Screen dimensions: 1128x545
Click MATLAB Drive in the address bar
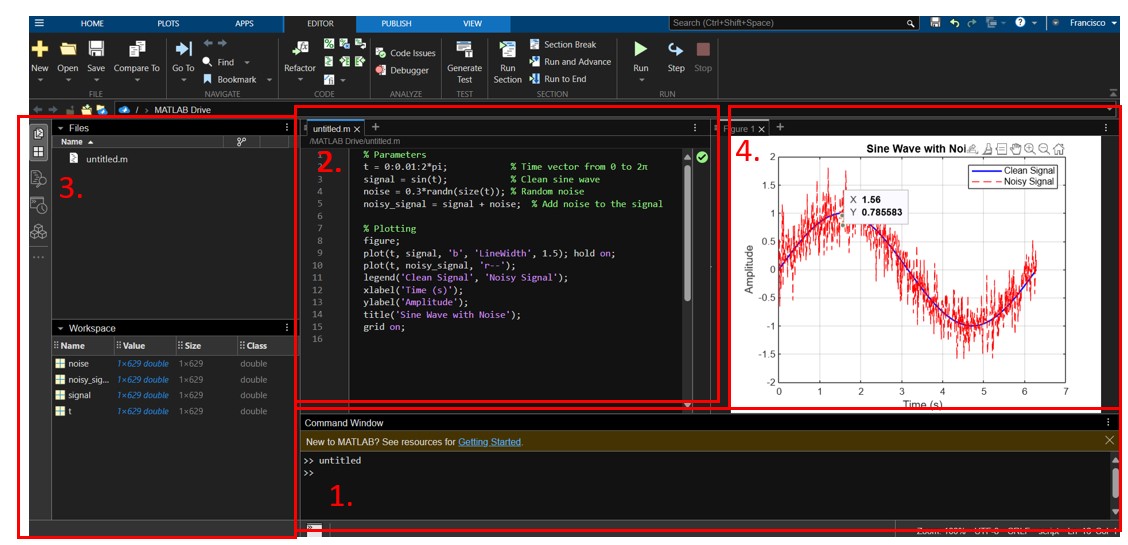point(183,110)
